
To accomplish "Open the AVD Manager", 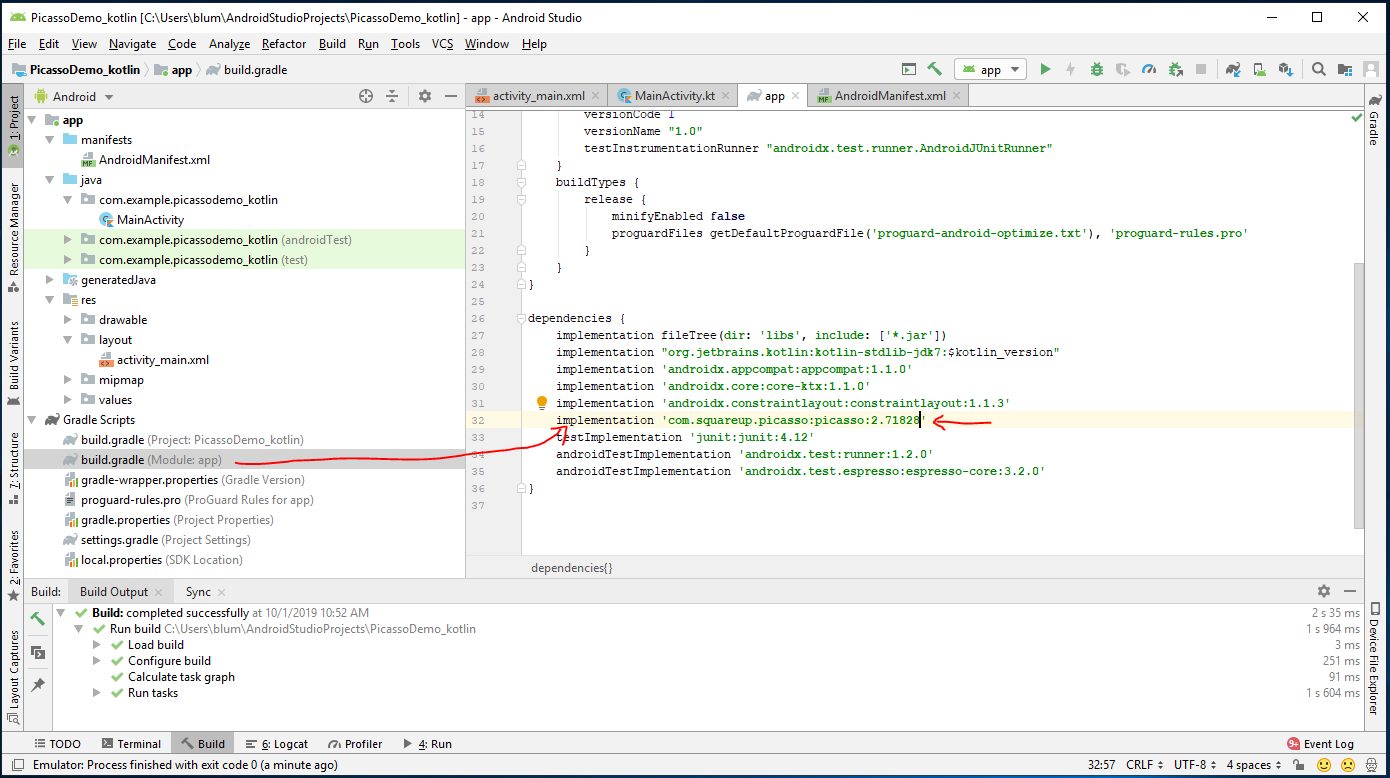I will pyautogui.click(x=1260, y=69).
